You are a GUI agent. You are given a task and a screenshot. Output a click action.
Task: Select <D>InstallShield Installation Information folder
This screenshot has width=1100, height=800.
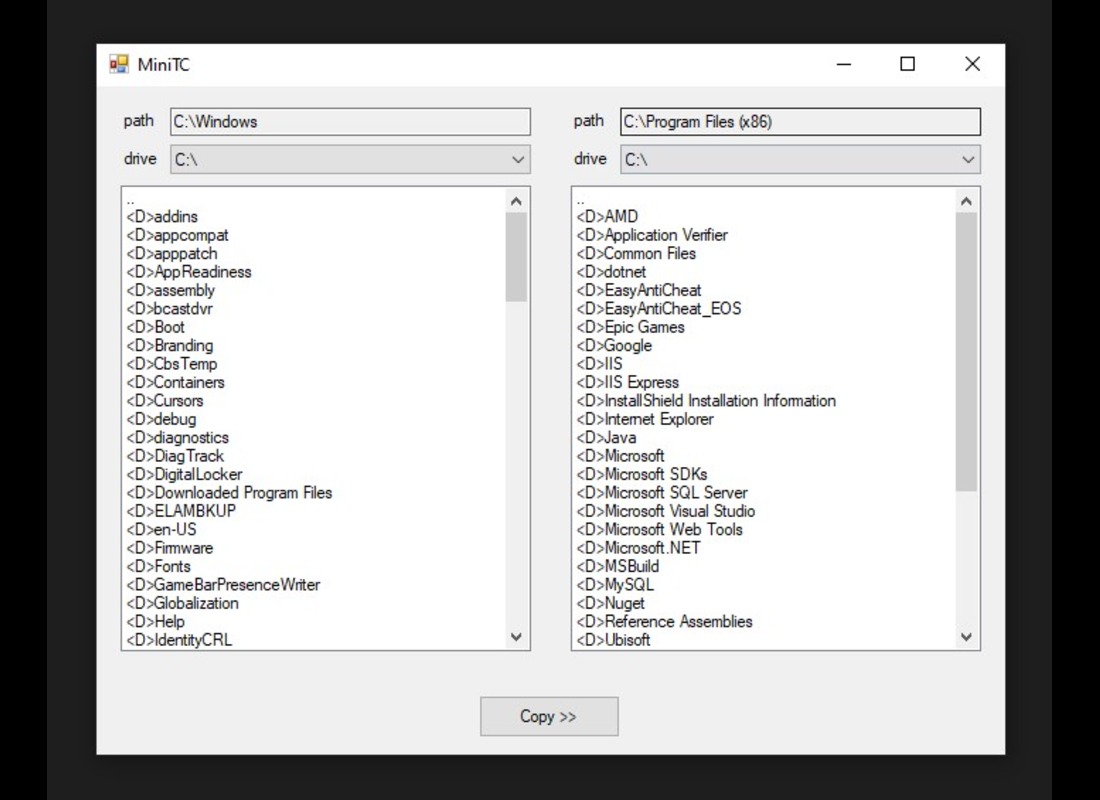click(706, 401)
